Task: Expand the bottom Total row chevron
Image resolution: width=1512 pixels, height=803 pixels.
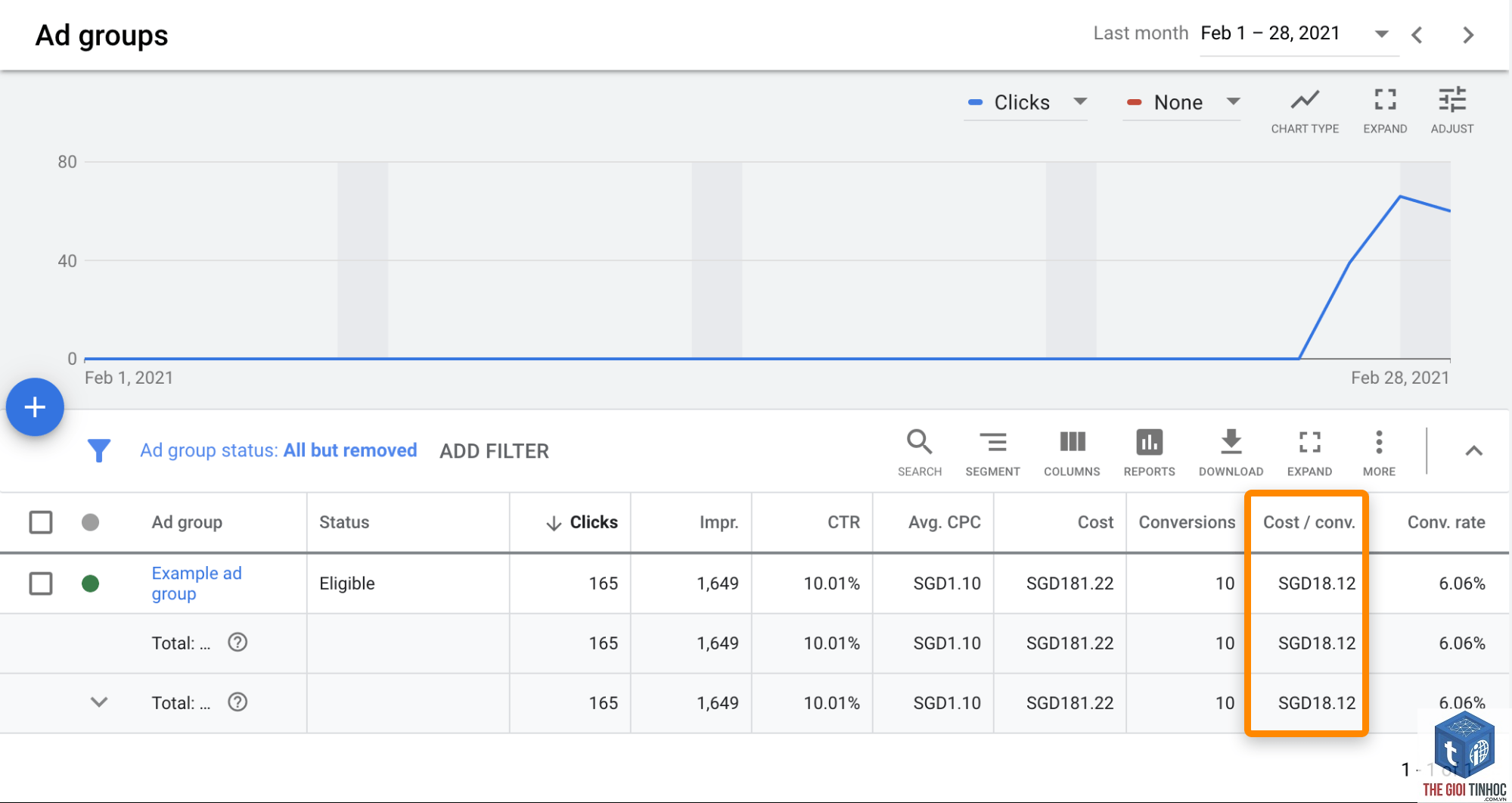Action: pos(99,702)
